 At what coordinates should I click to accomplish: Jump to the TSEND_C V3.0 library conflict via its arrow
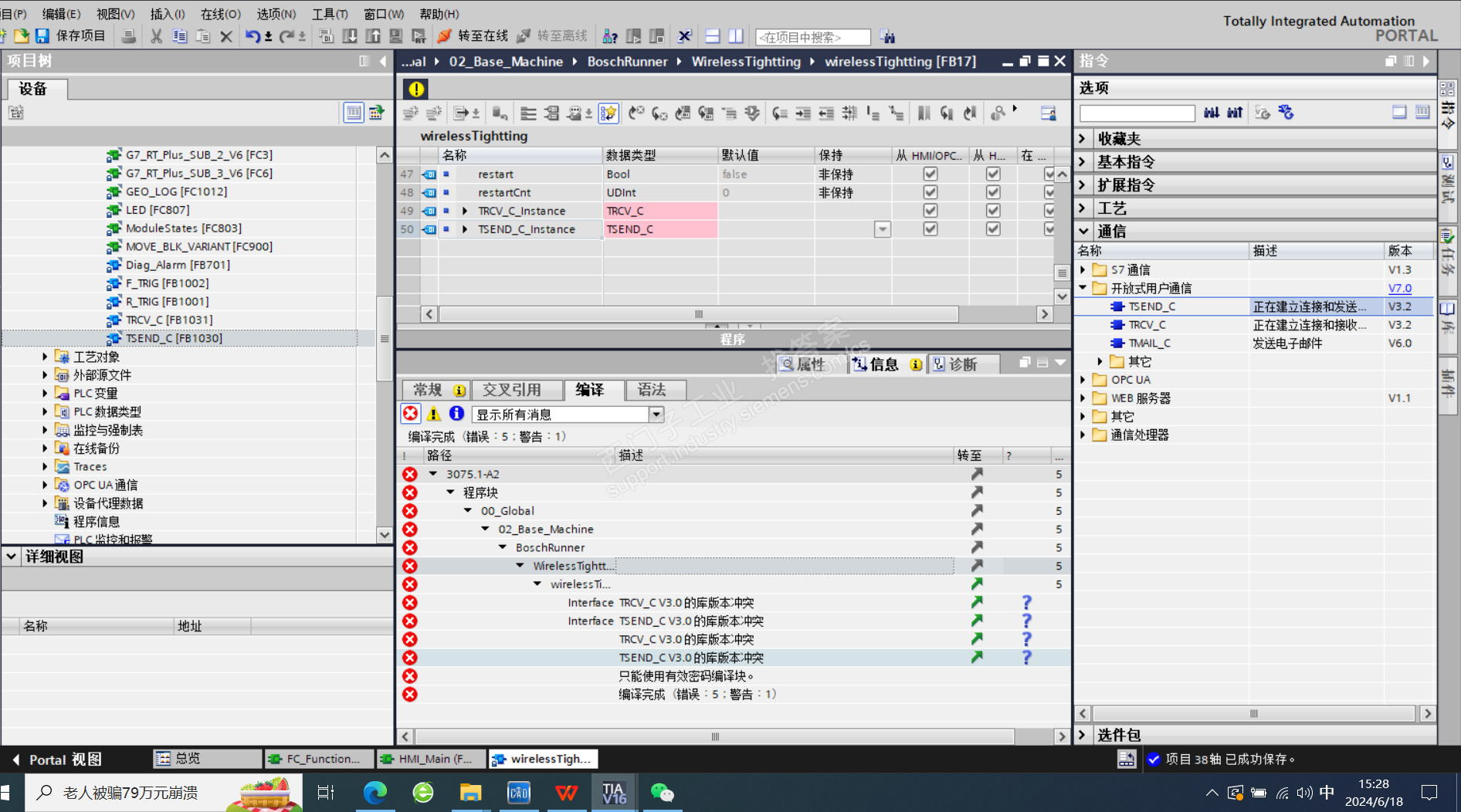pyautogui.click(x=977, y=658)
